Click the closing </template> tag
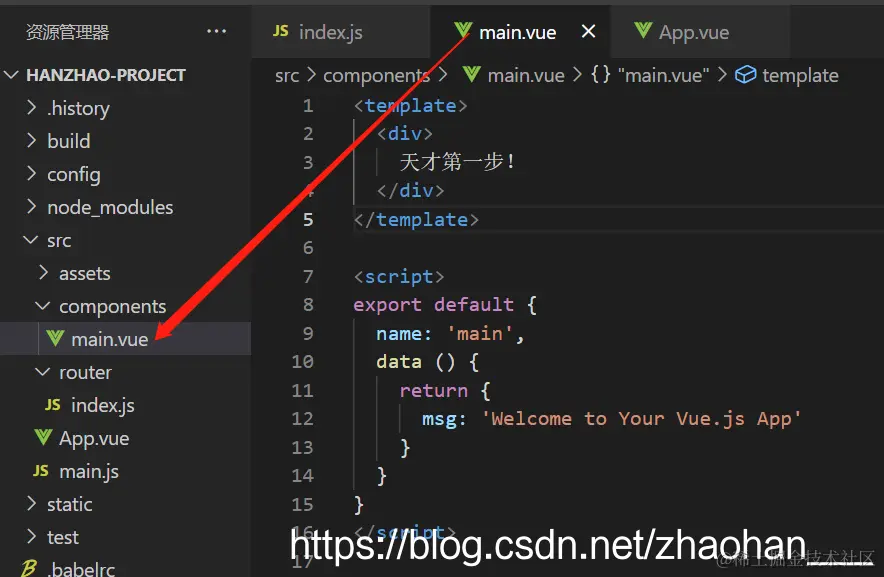The image size is (884, 577). point(416,219)
